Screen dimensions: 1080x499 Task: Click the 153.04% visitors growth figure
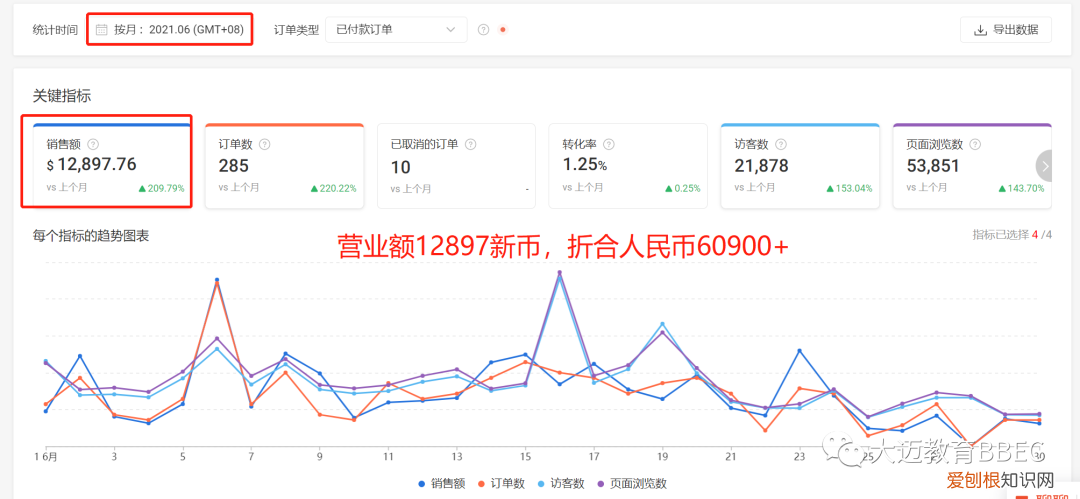[x=849, y=187]
